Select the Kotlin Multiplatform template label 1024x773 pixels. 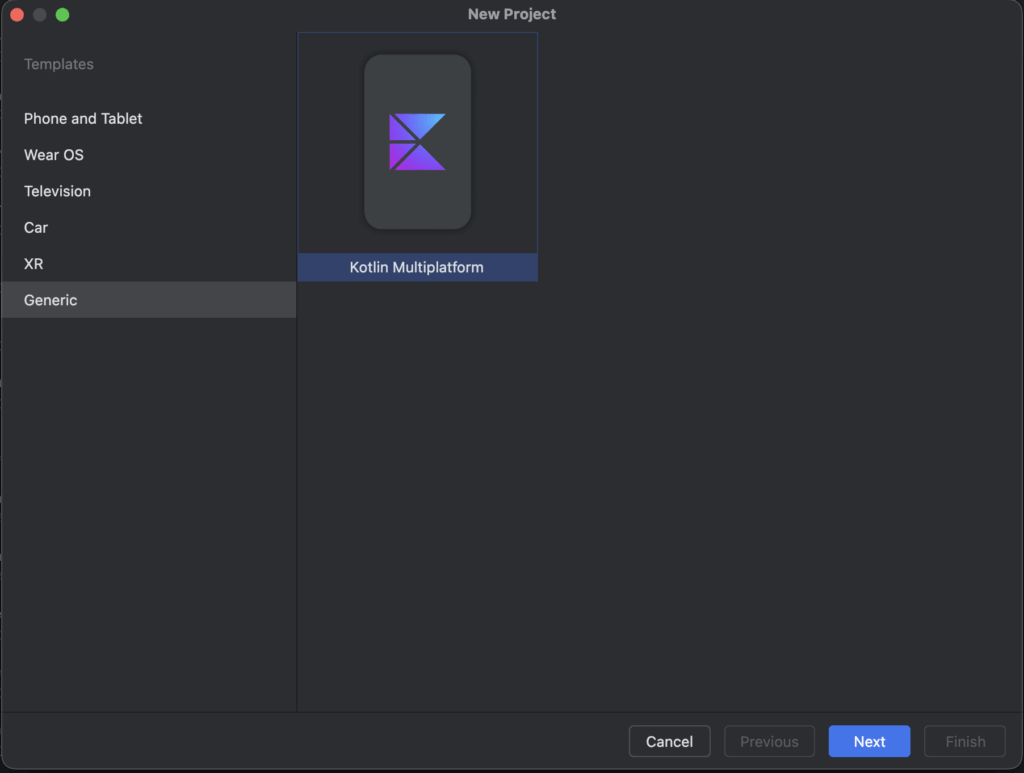point(417,267)
